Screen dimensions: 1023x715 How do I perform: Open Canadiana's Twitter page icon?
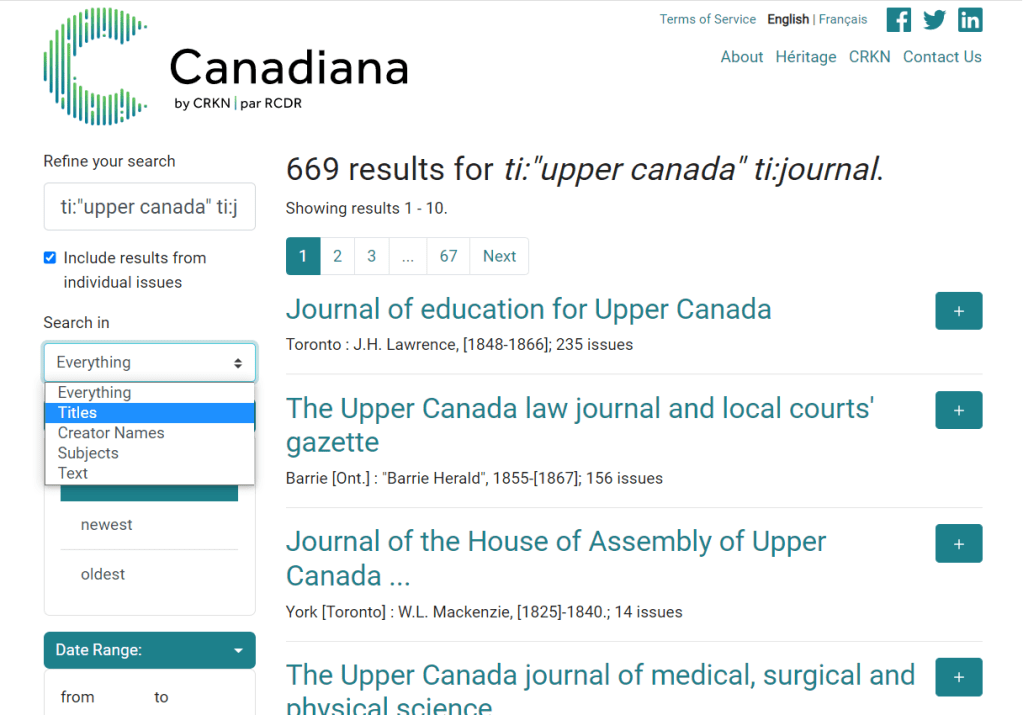[933, 19]
